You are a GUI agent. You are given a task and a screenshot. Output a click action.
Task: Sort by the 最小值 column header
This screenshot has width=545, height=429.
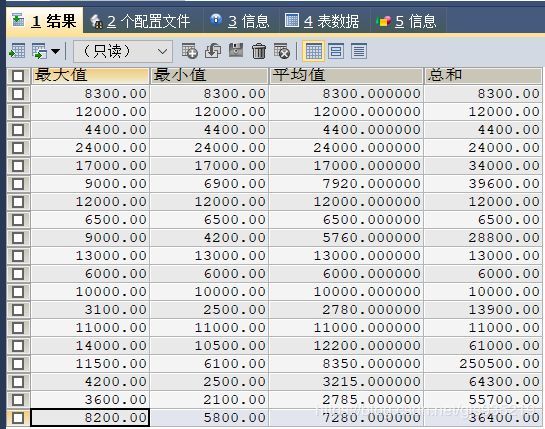[209, 75]
